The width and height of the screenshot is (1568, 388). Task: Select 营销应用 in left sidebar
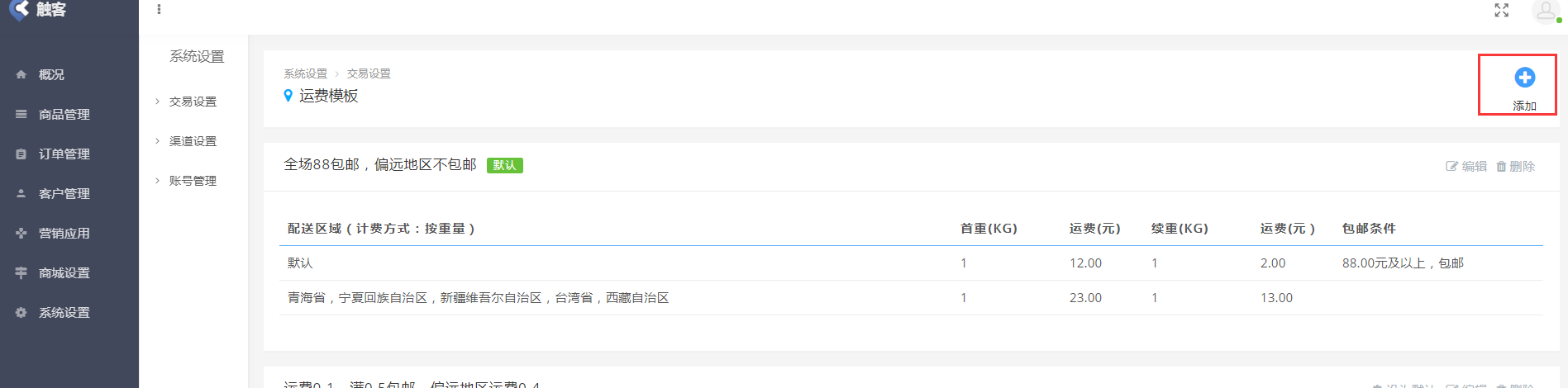point(64,233)
